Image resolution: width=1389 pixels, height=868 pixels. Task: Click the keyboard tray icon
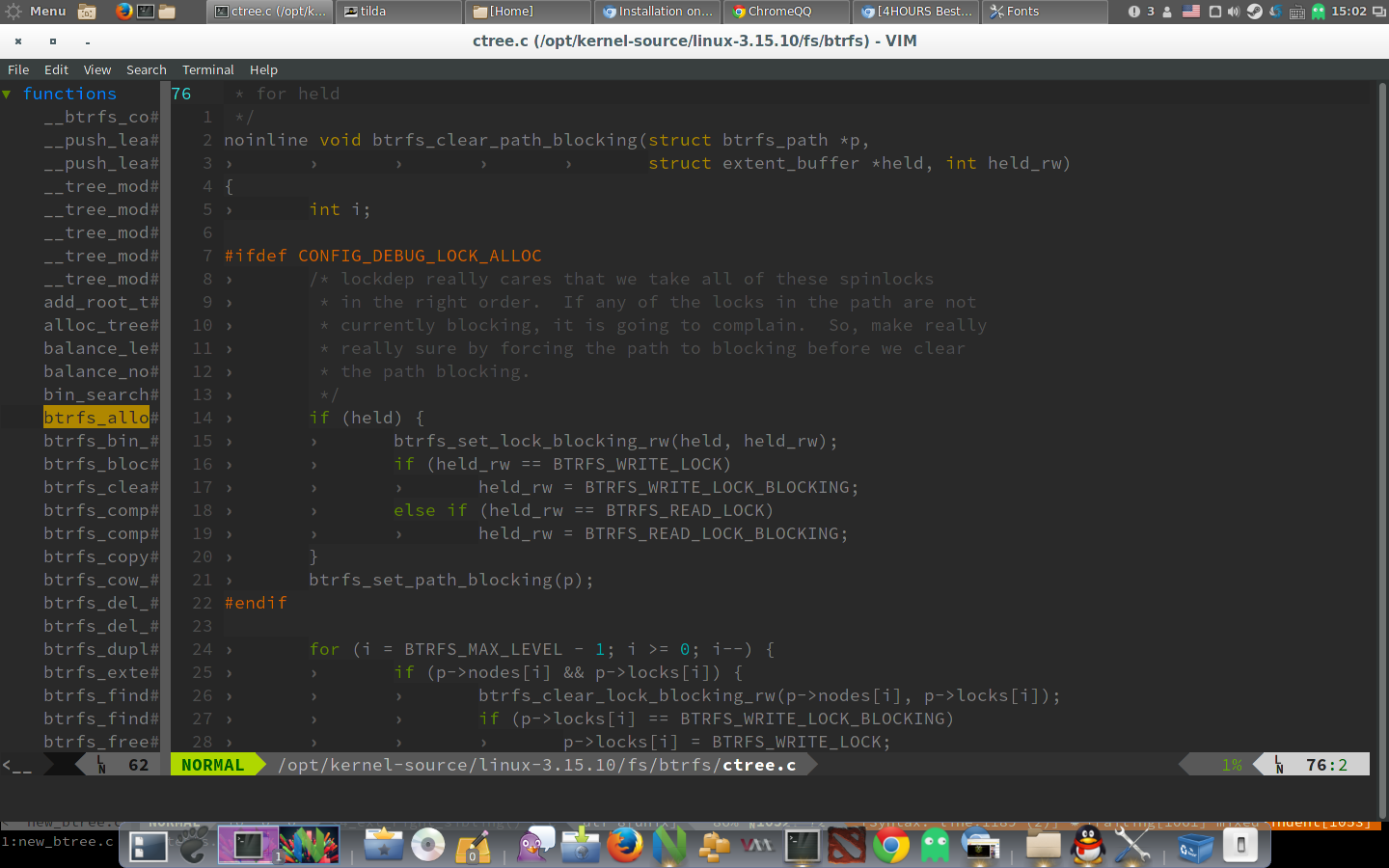coord(1296,12)
